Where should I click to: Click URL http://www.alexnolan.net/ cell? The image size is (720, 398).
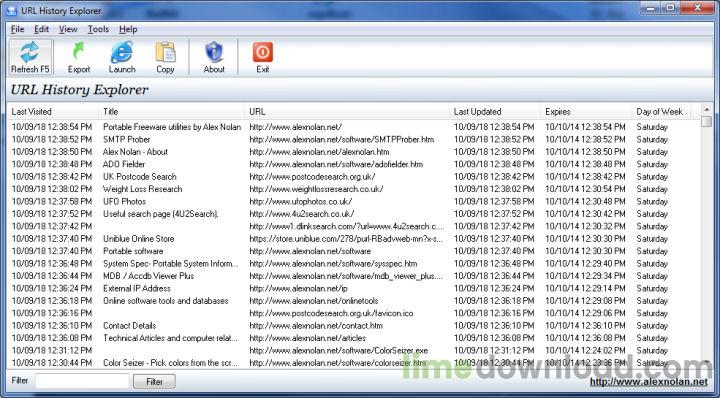295,127
